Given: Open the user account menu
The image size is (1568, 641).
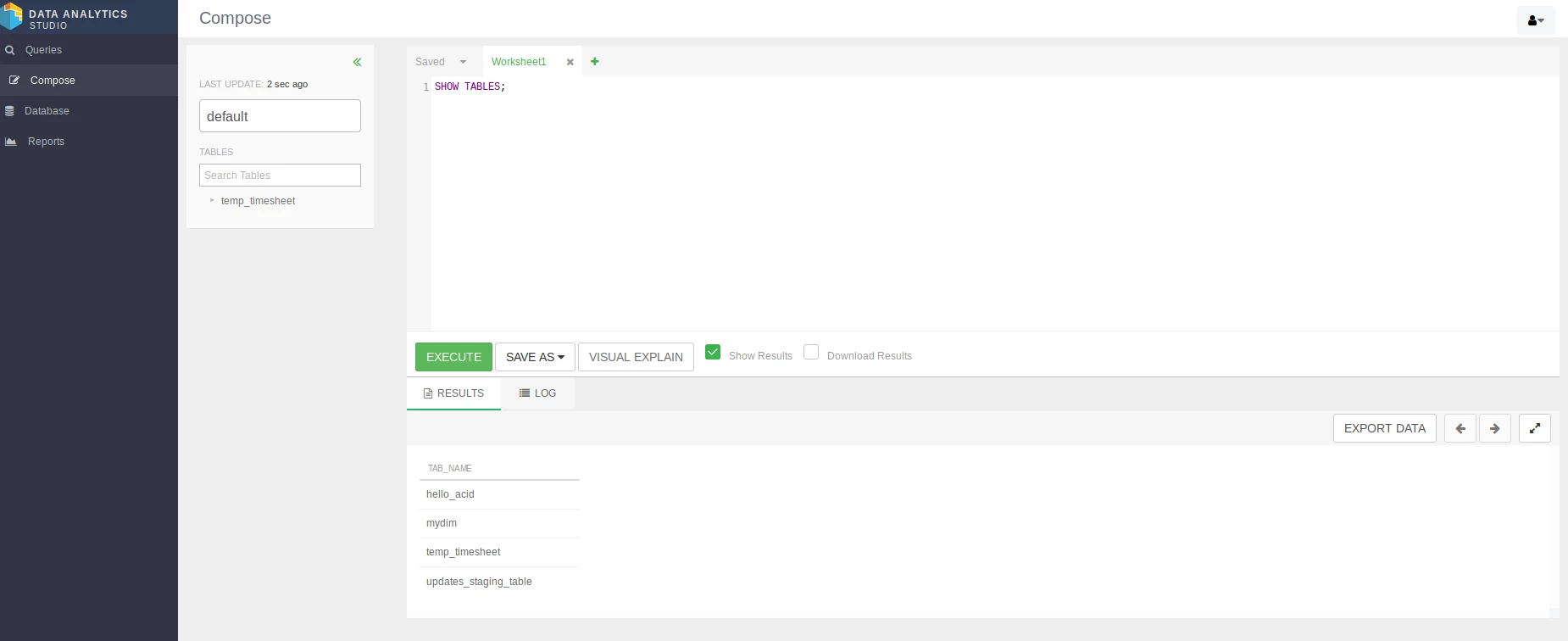Looking at the screenshot, I should (1536, 20).
